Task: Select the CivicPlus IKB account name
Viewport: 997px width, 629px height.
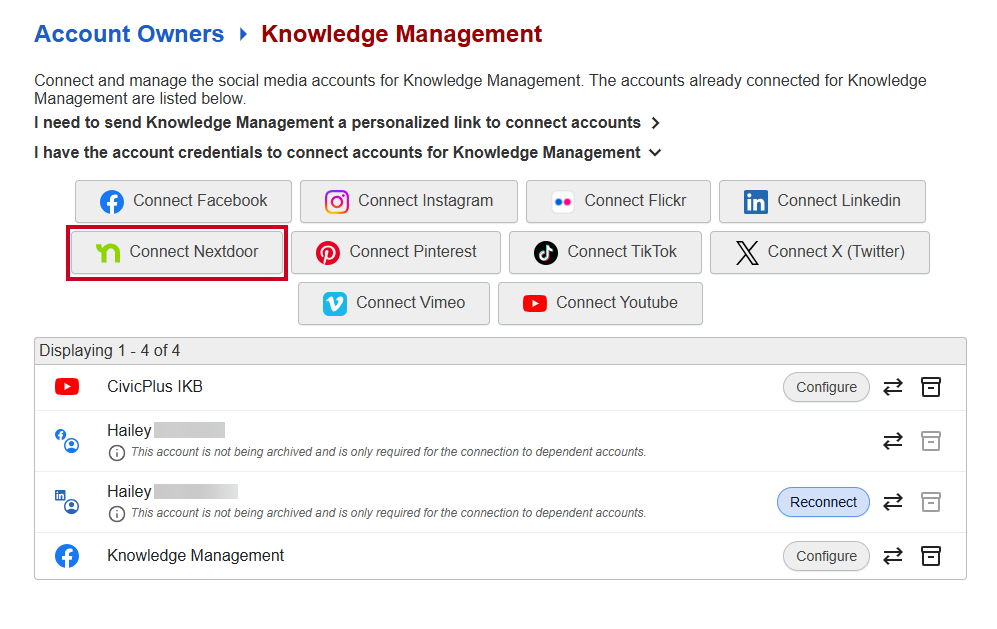Action: (x=155, y=387)
